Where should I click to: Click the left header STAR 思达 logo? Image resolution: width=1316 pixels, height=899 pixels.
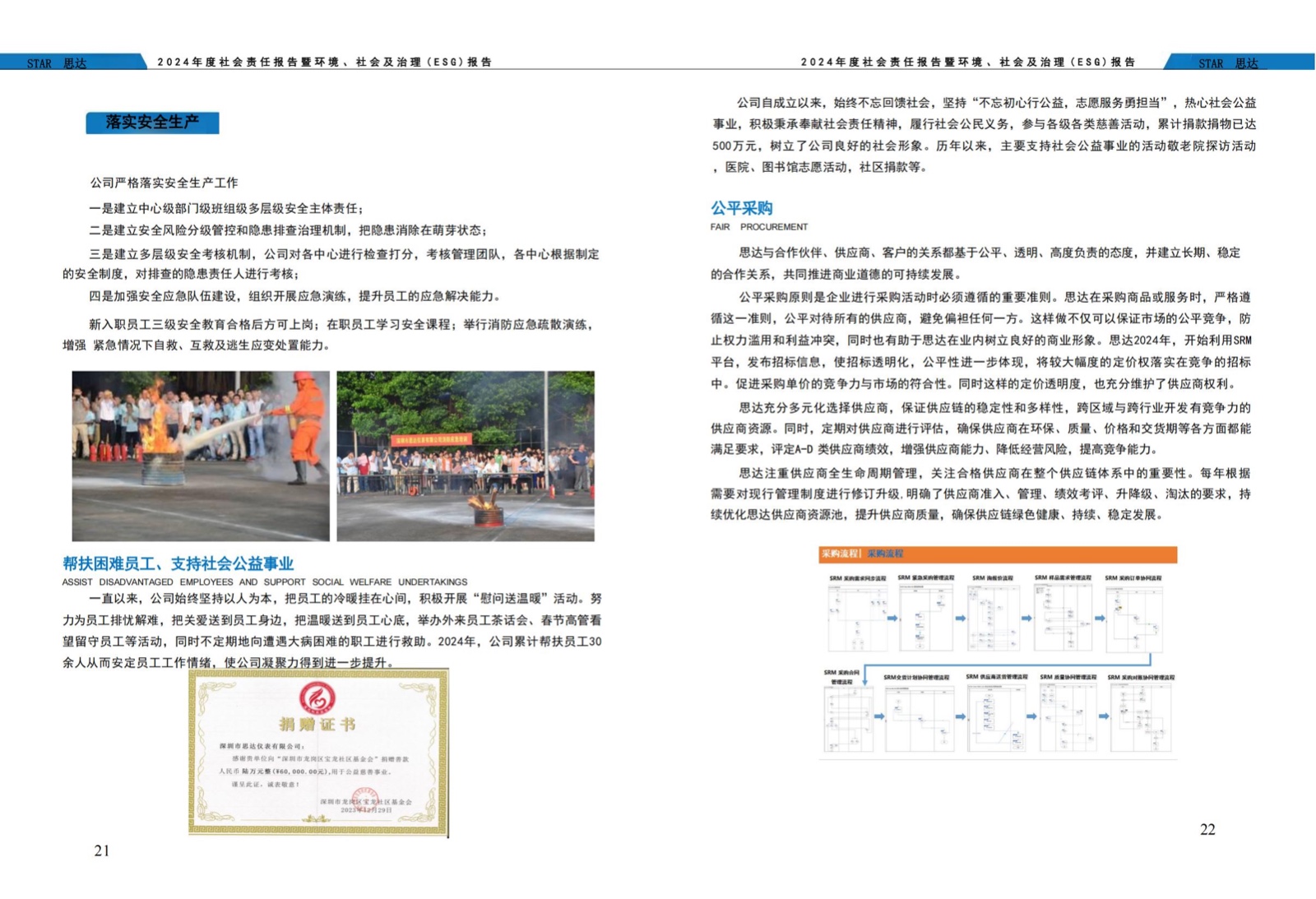pyautogui.click(x=56, y=63)
